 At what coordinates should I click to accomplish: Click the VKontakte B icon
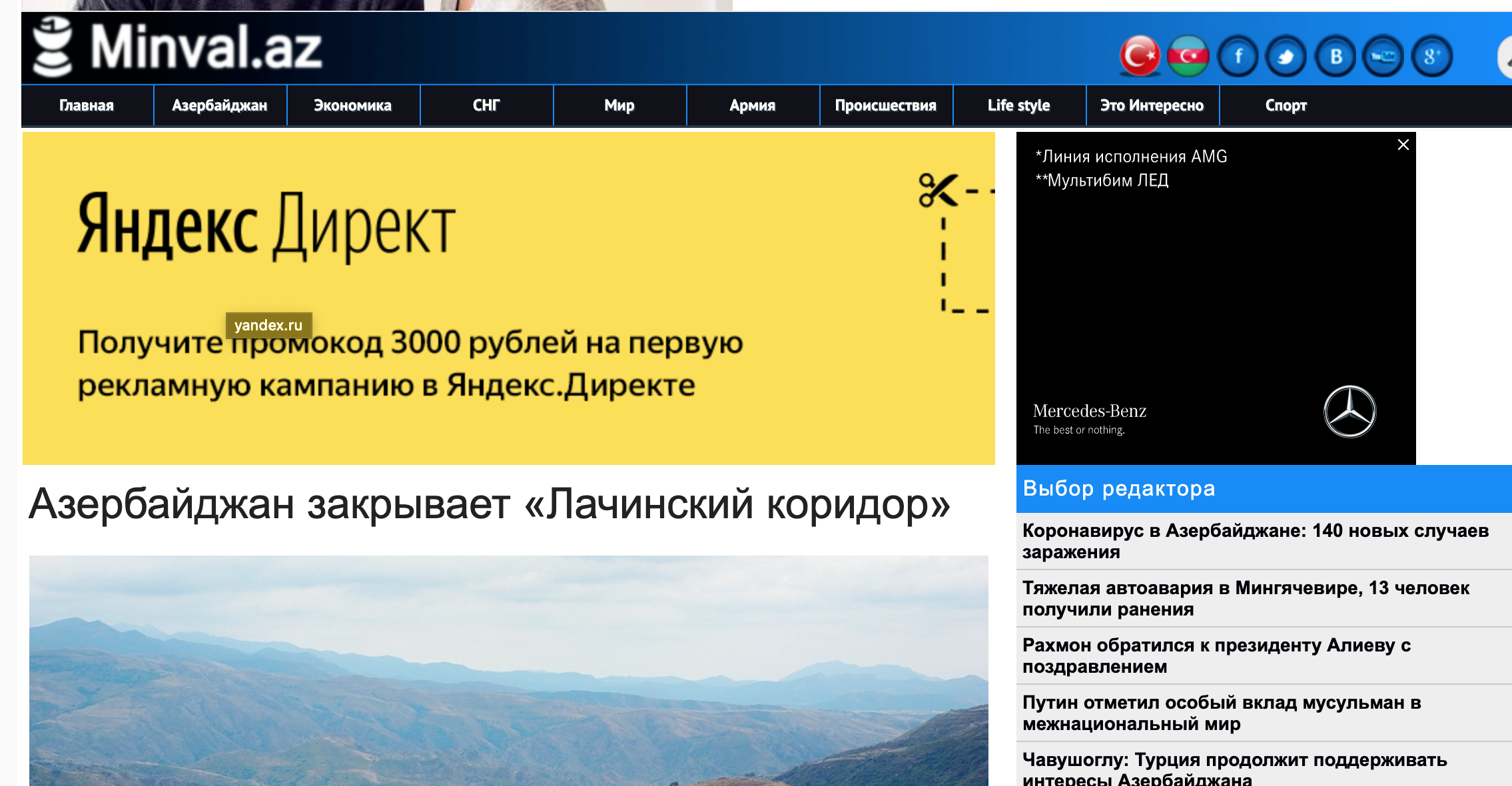tap(1335, 57)
